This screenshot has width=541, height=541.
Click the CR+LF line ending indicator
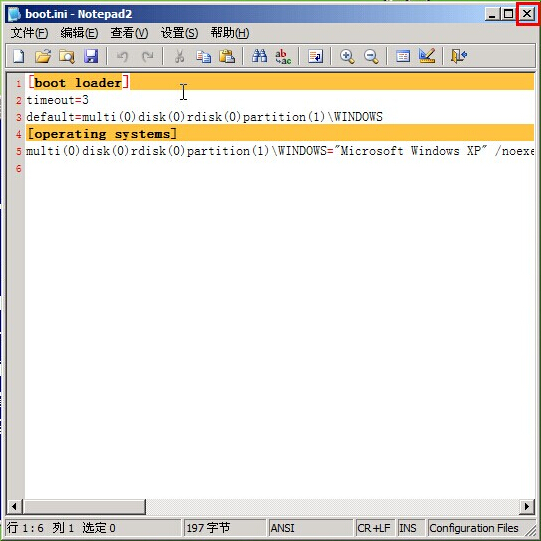click(374, 528)
